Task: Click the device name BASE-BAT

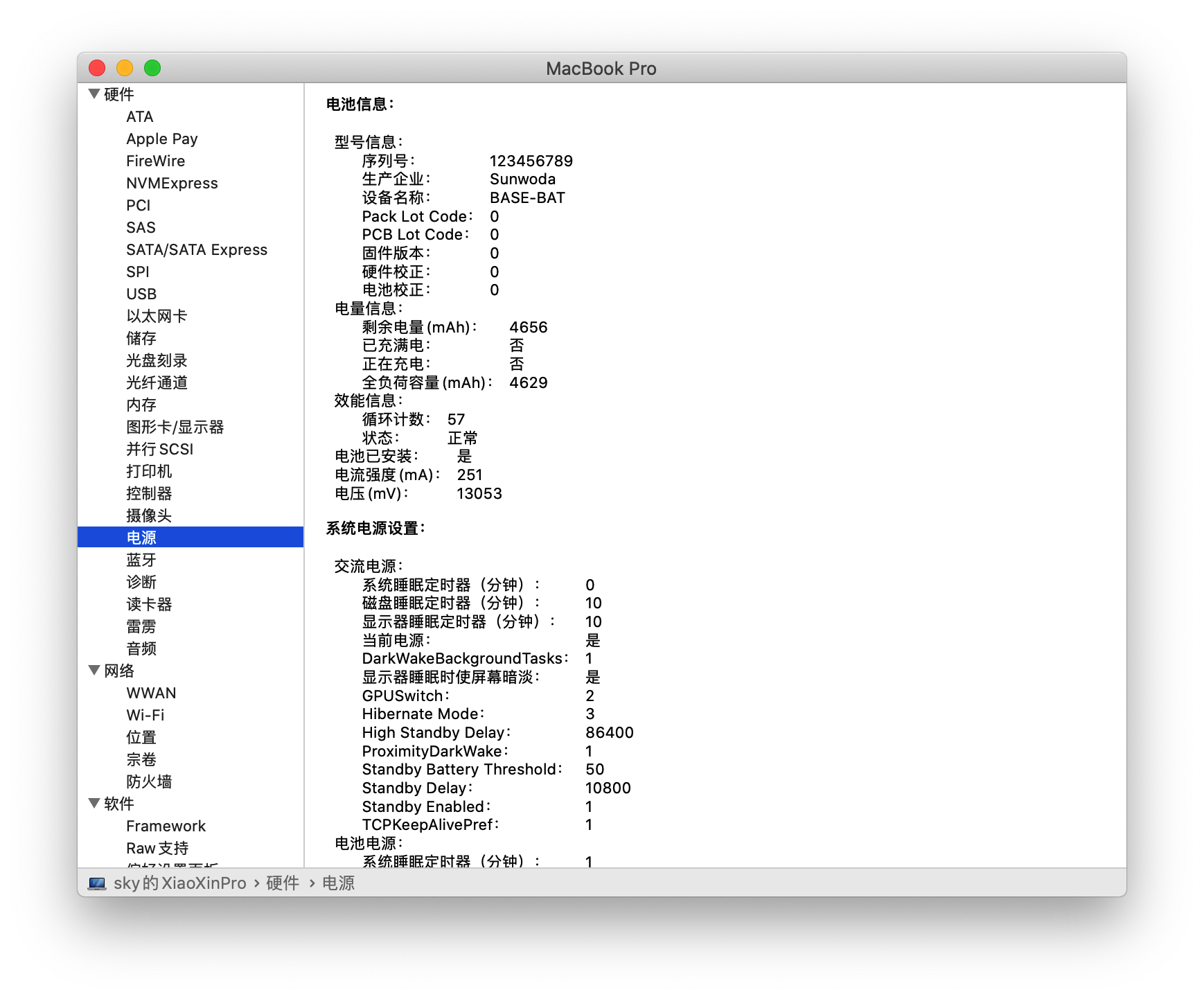Action: click(x=527, y=197)
